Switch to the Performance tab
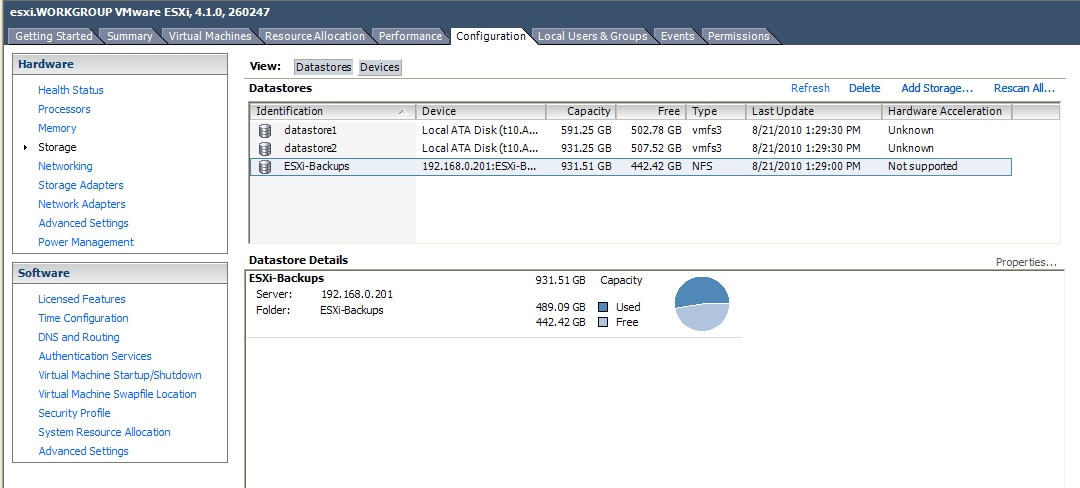 coord(410,36)
